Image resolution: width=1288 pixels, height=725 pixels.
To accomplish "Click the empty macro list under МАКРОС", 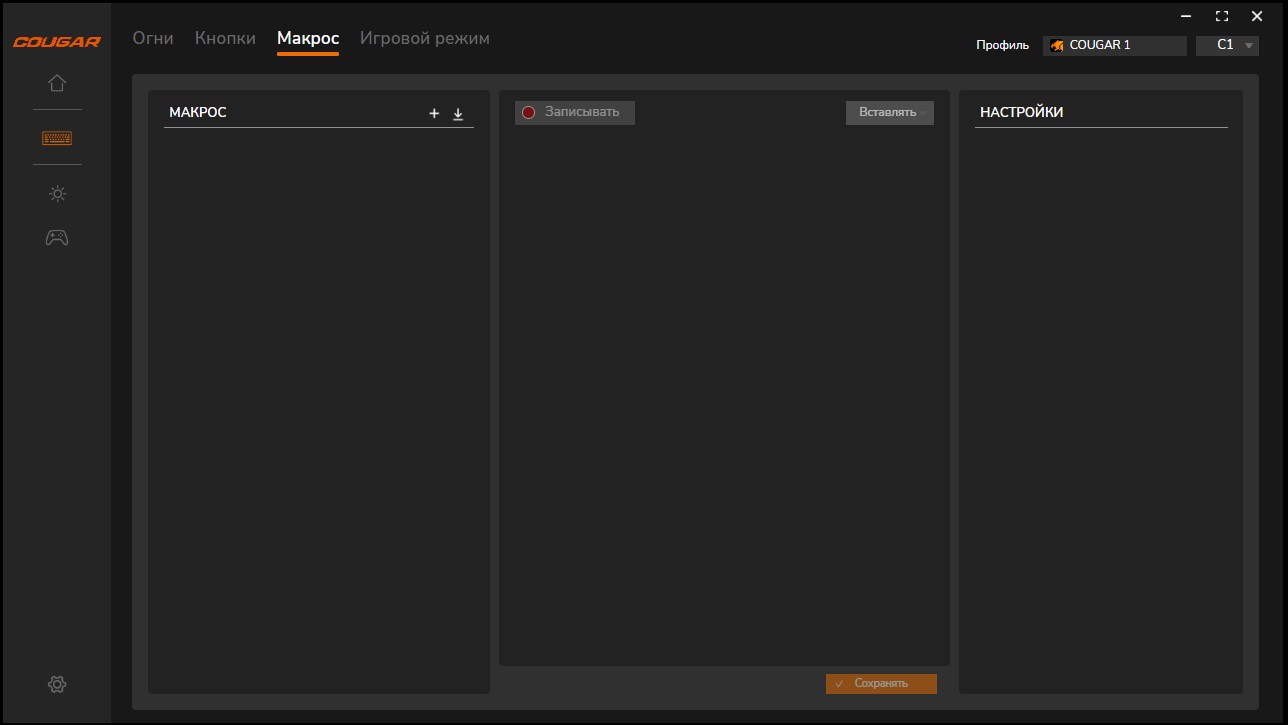I will [318, 400].
